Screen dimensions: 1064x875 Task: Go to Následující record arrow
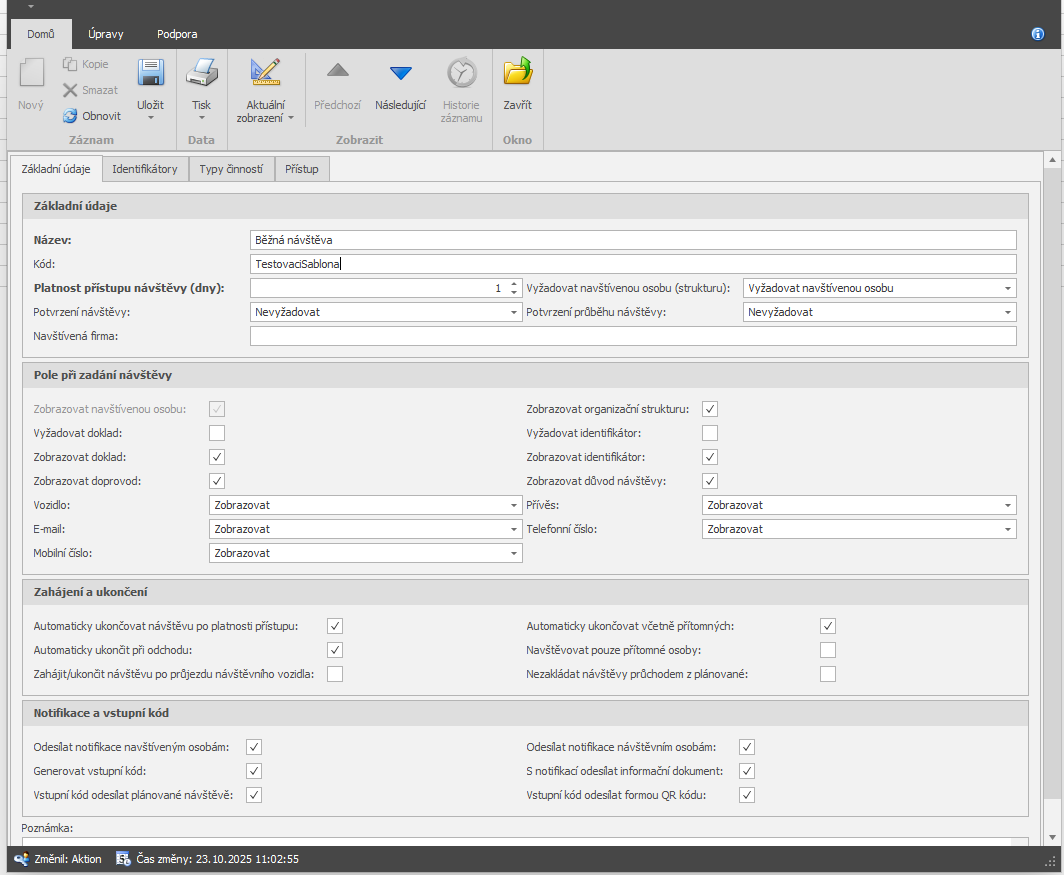400,73
